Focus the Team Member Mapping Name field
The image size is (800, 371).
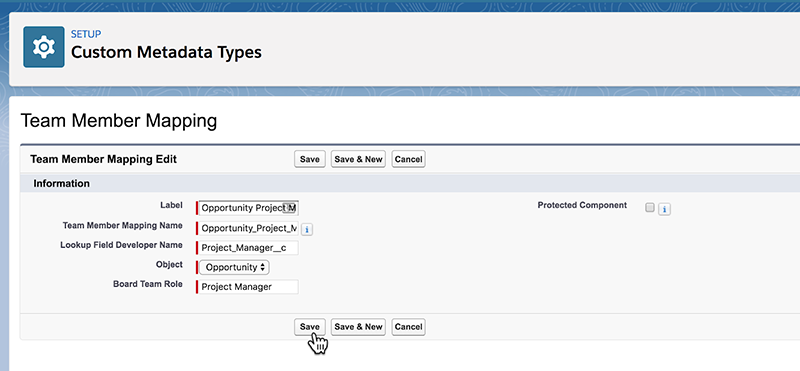click(248, 229)
